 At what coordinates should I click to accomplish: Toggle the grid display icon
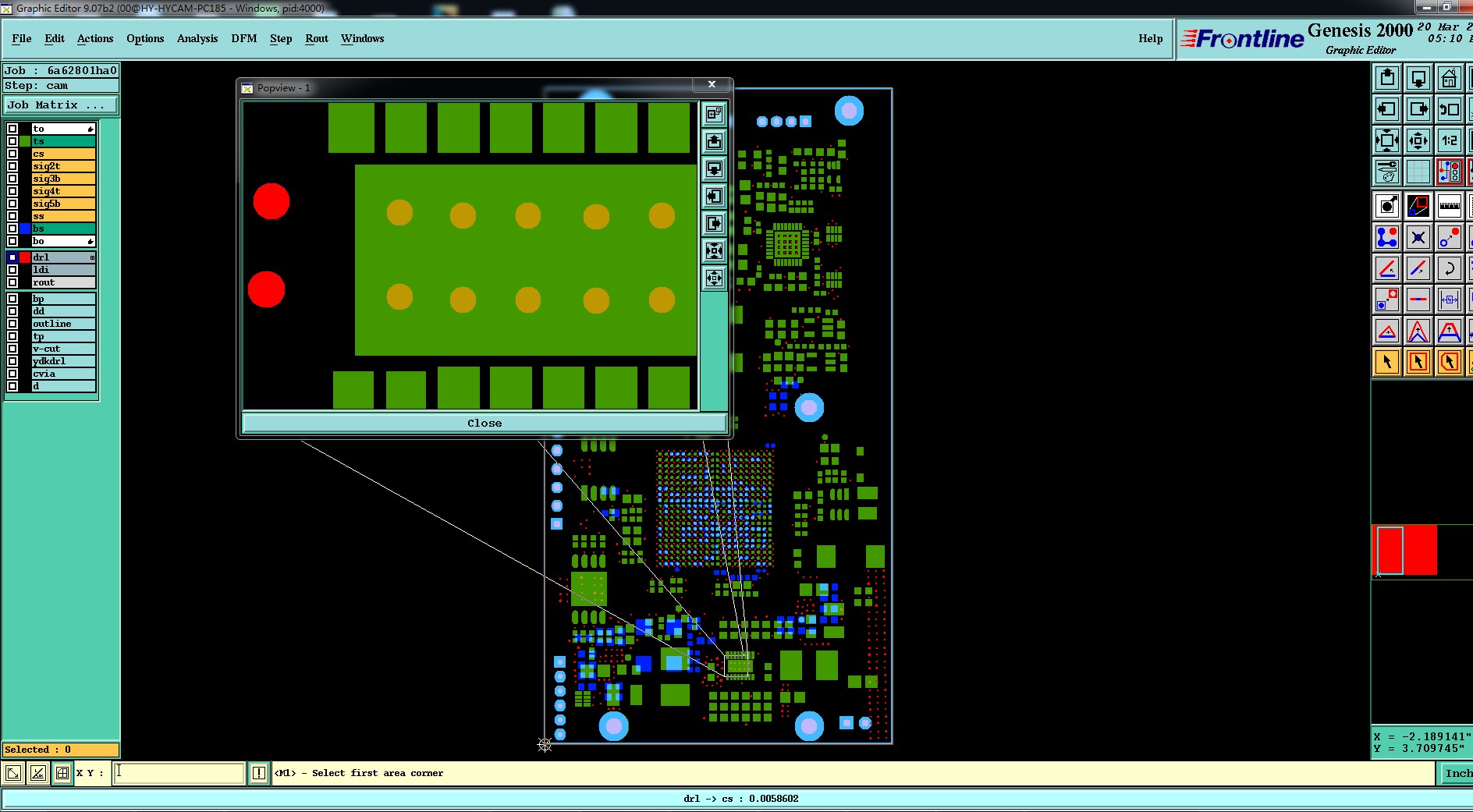1418,171
